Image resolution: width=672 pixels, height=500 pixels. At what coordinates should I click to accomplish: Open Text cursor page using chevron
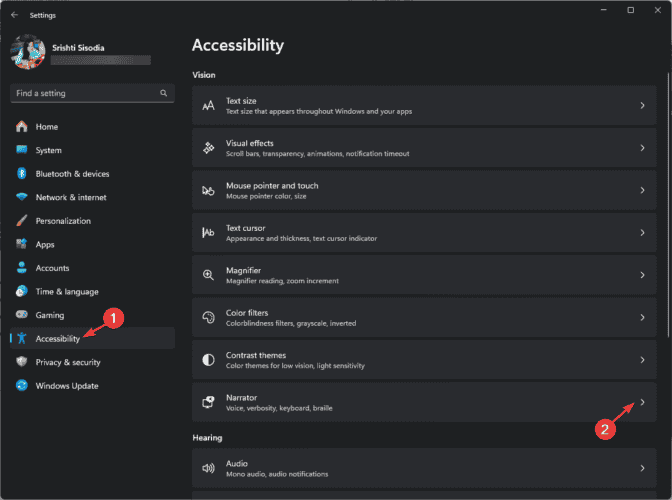coord(642,233)
